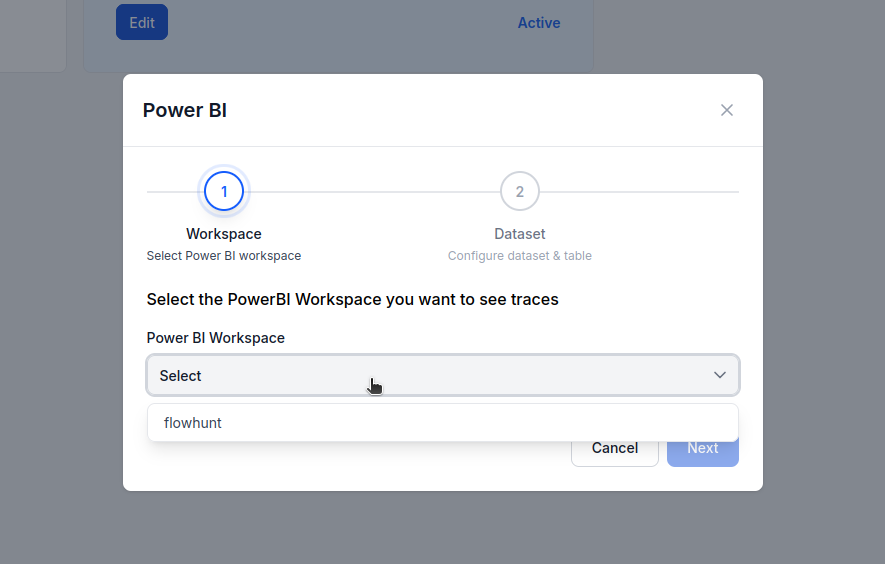
Task: Click the Active status label
Action: pyautogui.click(x=538, y=23)
